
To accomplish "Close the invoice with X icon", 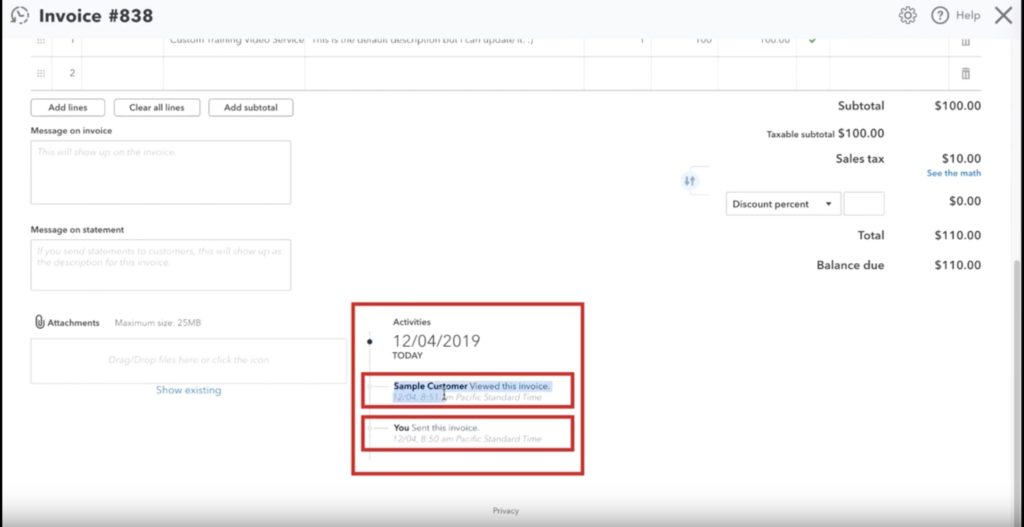I will click(1002, 15).
